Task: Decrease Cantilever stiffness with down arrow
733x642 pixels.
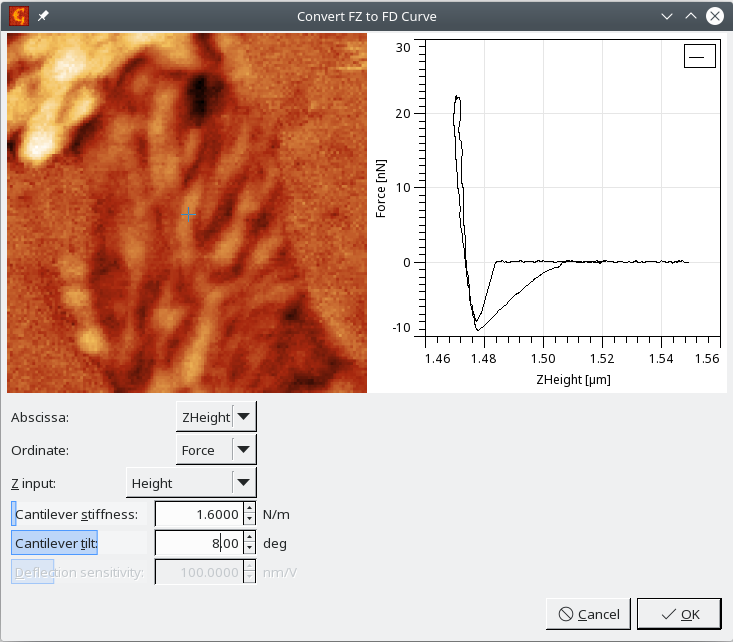Action: click(x=250, y=520)
